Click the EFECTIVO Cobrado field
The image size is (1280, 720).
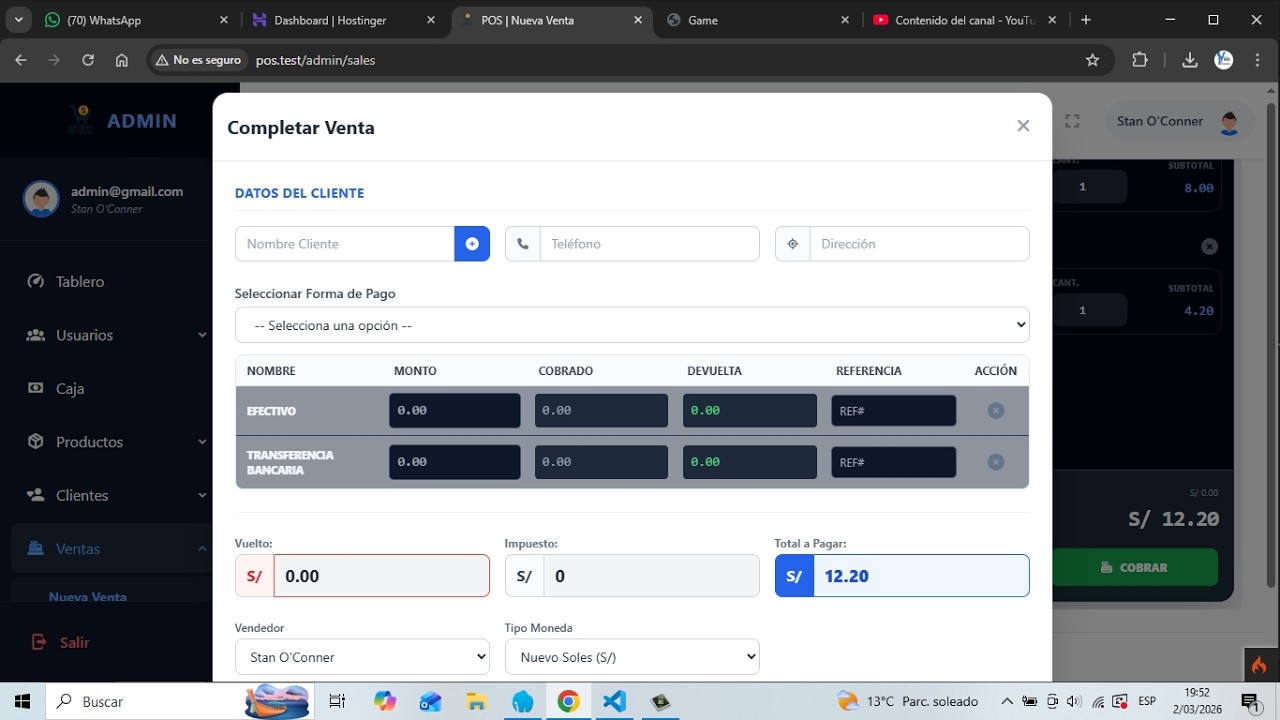pos(601,410)
